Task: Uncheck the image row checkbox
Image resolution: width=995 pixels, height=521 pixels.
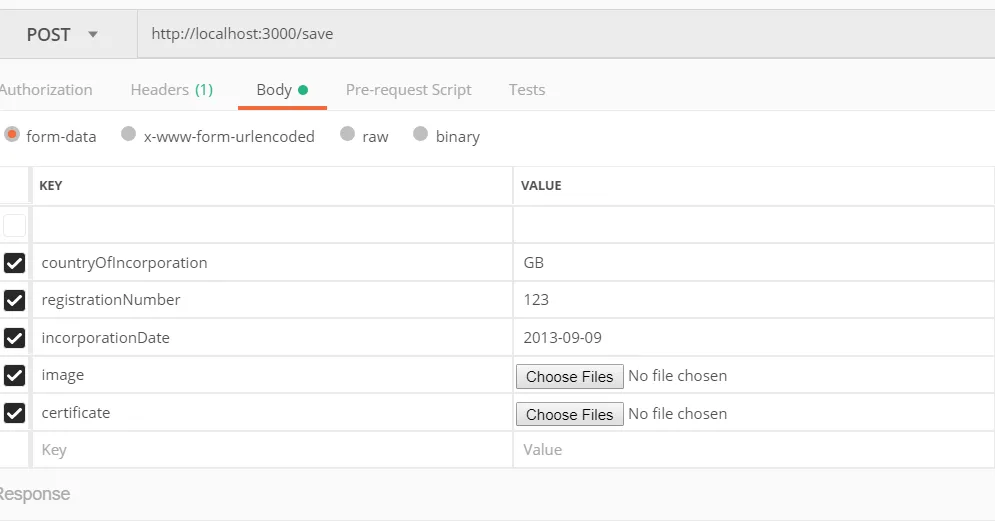Action: (x=14, y=376)
